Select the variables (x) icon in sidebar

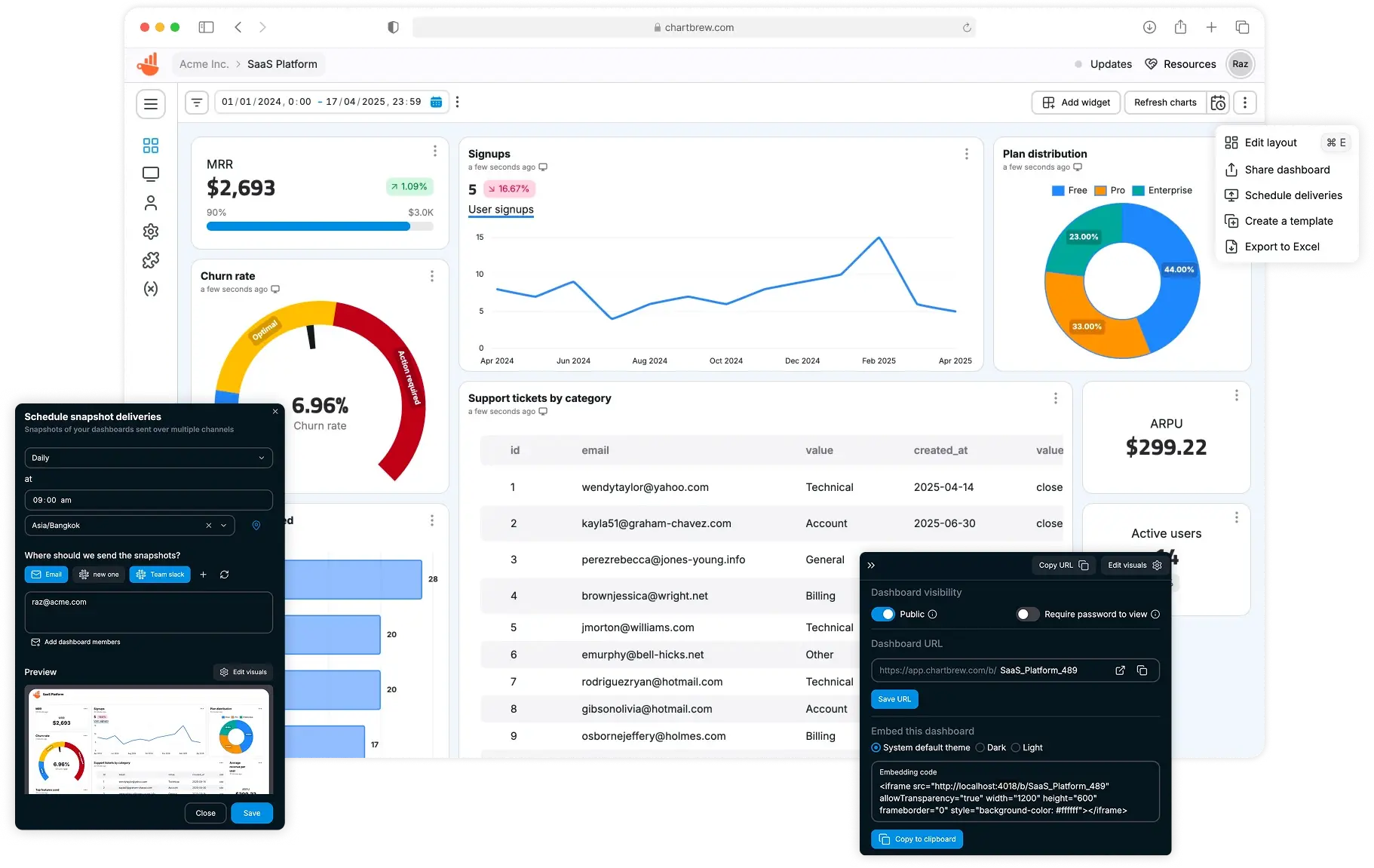pyautogui.click(x=151, y=289)
